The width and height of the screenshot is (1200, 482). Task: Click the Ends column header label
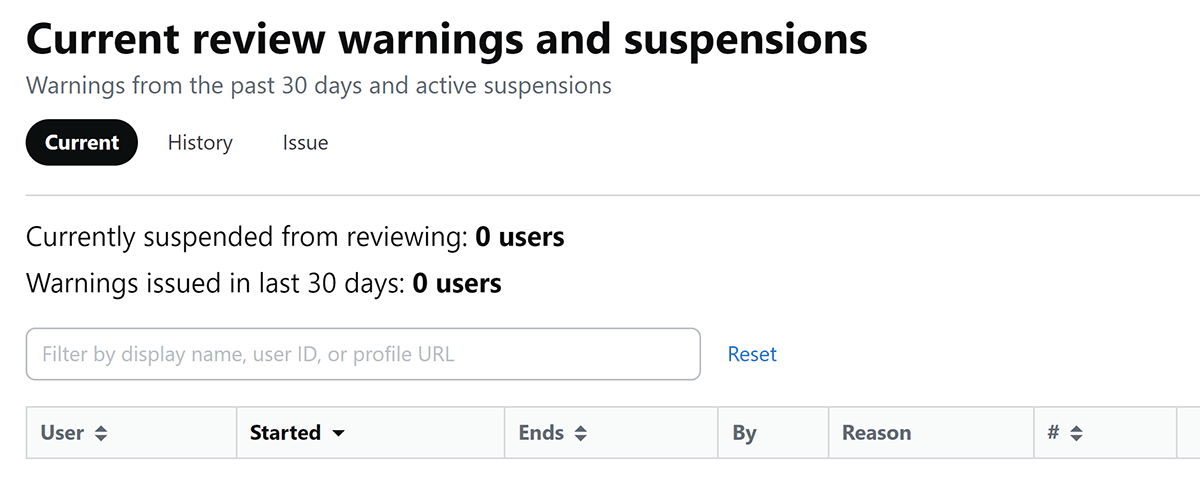[x=541, y=433]
